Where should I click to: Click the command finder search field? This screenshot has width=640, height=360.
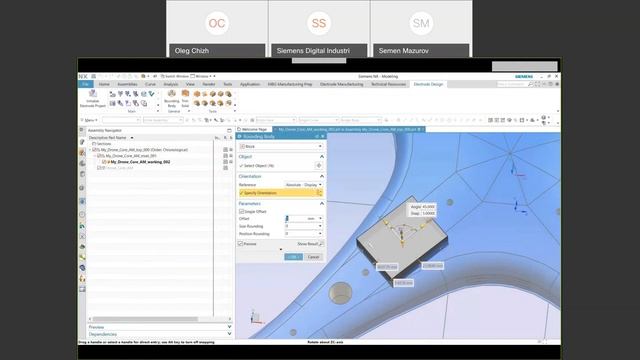[x=512, y=84]
